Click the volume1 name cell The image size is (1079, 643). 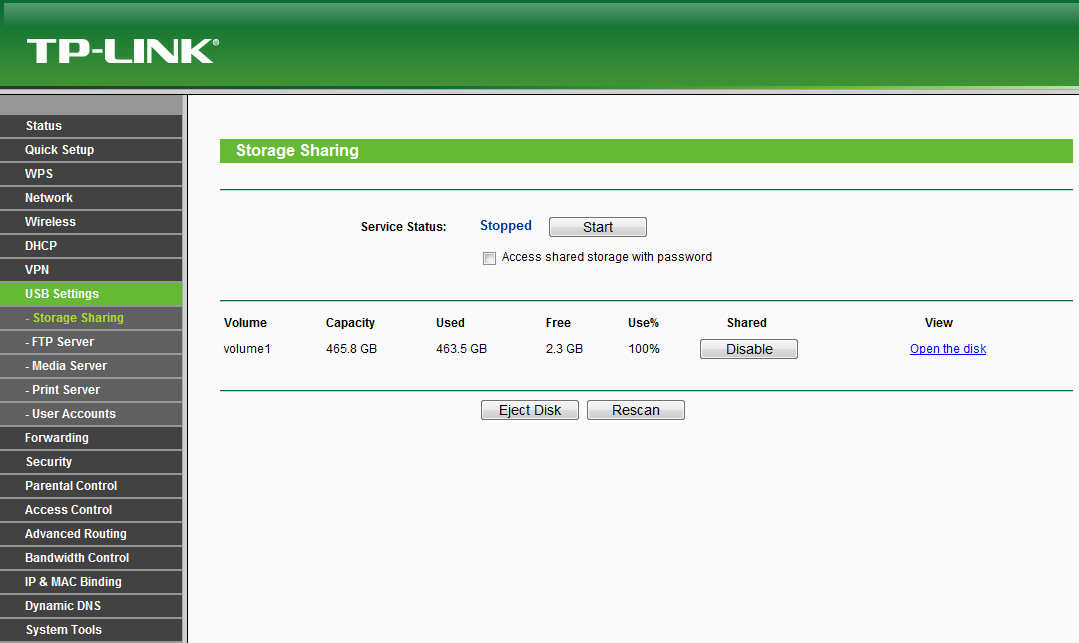(x=247, y=349)
